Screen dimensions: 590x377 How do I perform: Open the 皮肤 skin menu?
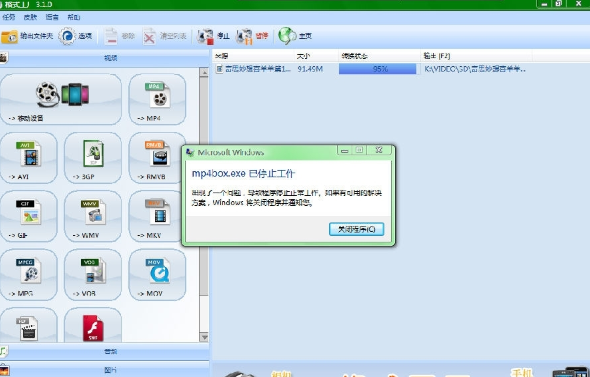coord(30,17)
